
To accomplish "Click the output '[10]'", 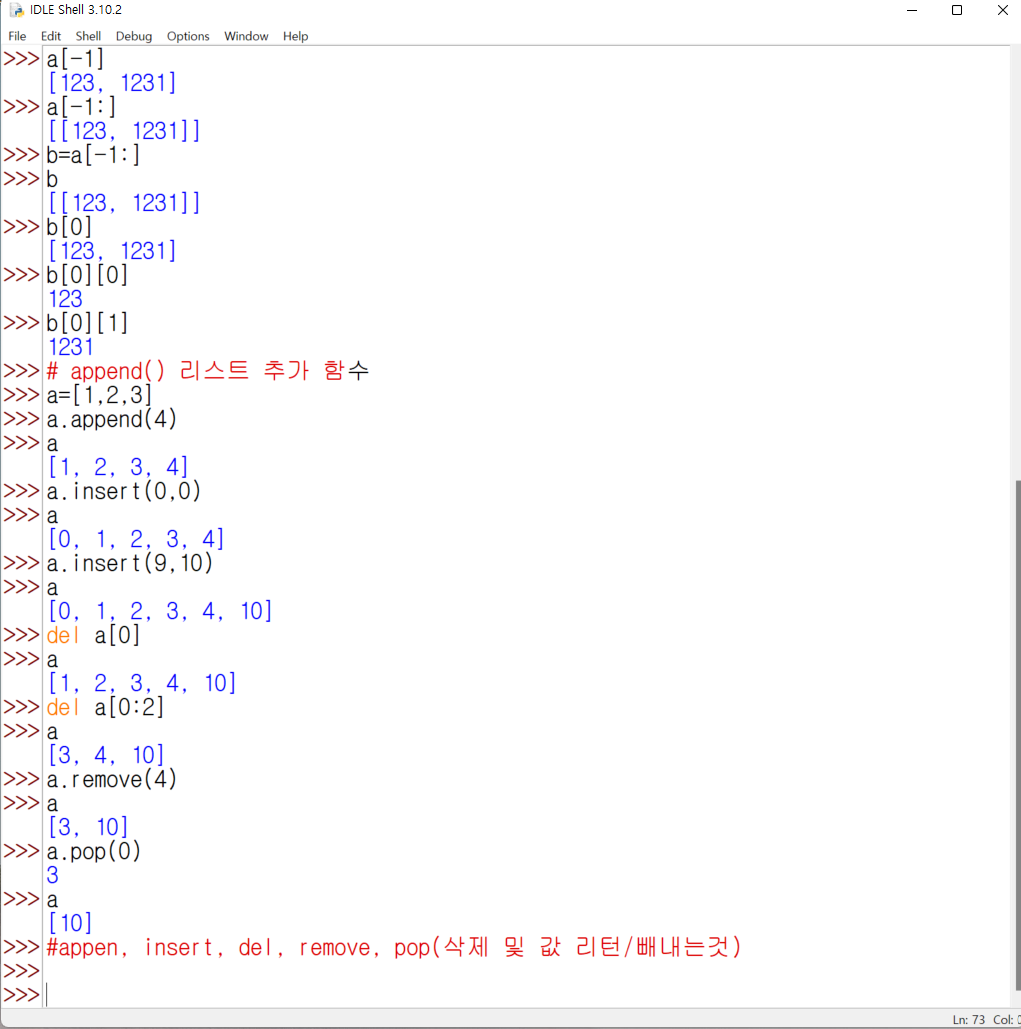I will click(70, 923).
